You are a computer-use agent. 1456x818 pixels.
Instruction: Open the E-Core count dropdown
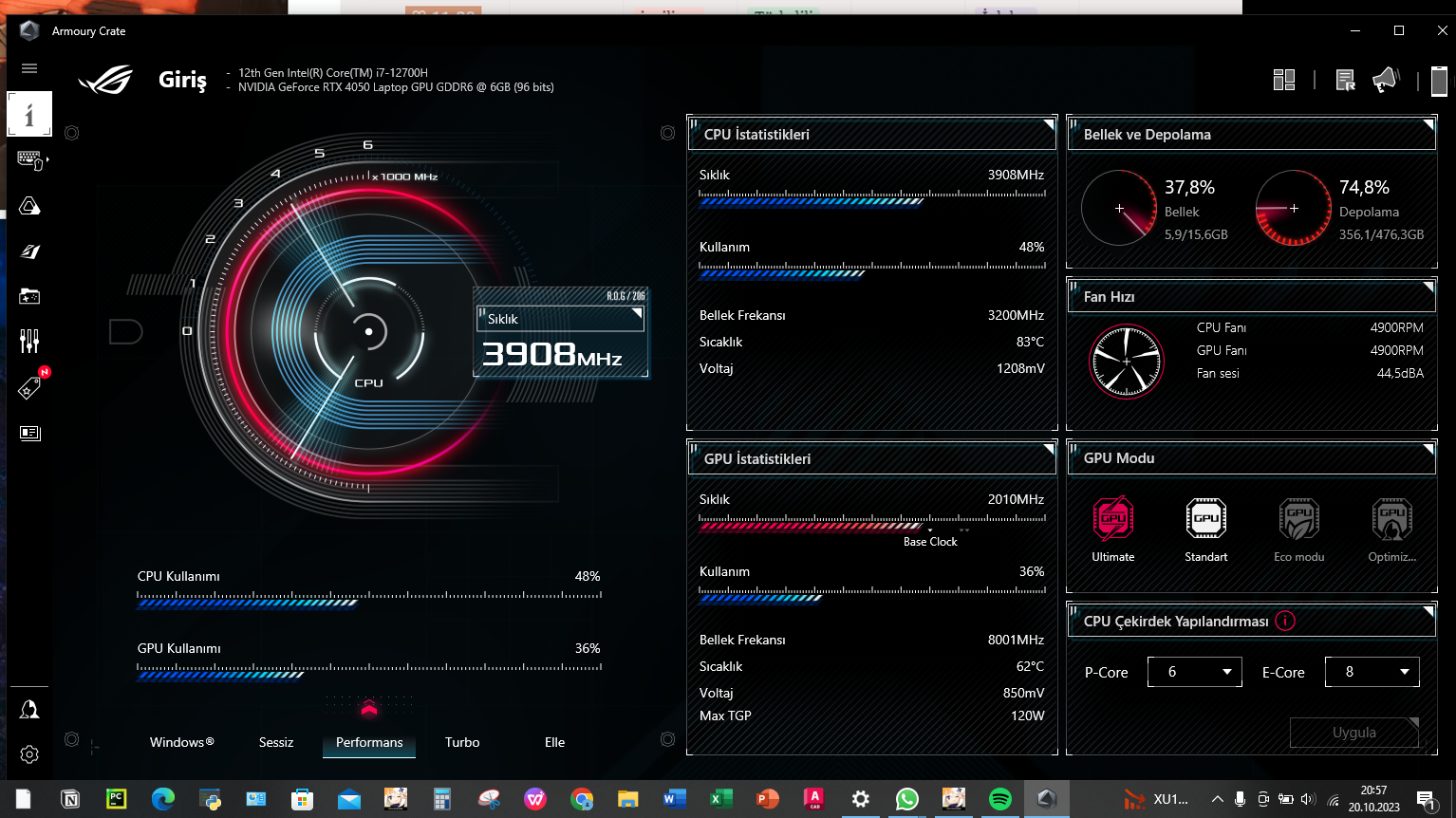click(1372, 672)
